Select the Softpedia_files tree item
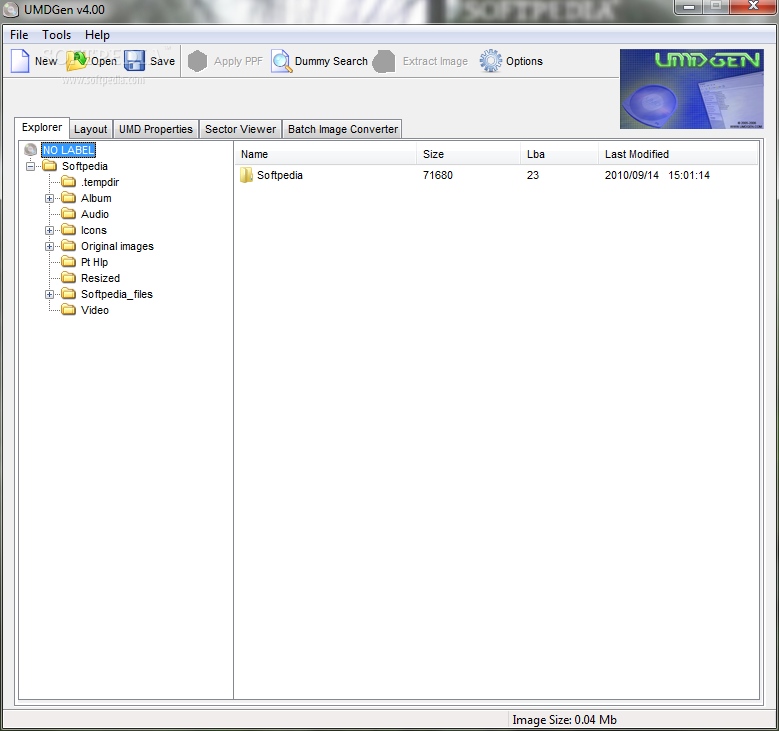 click(x=117, y=294)
